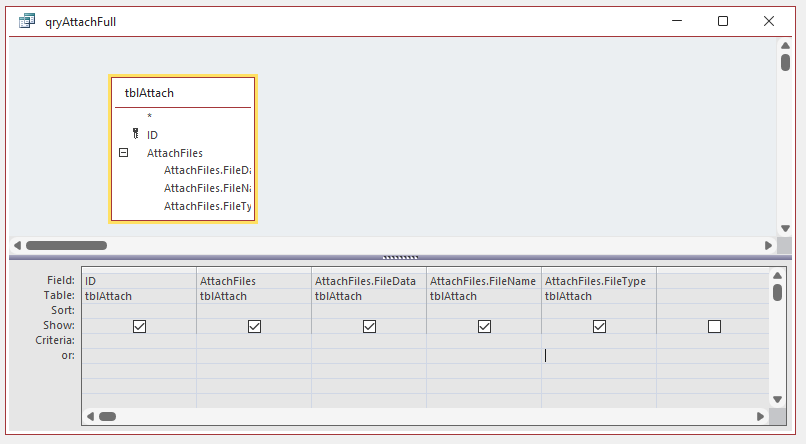Click the AttachFiles.FileType Field cell
Screen dimensions: 806x444
tap(599, 281)
